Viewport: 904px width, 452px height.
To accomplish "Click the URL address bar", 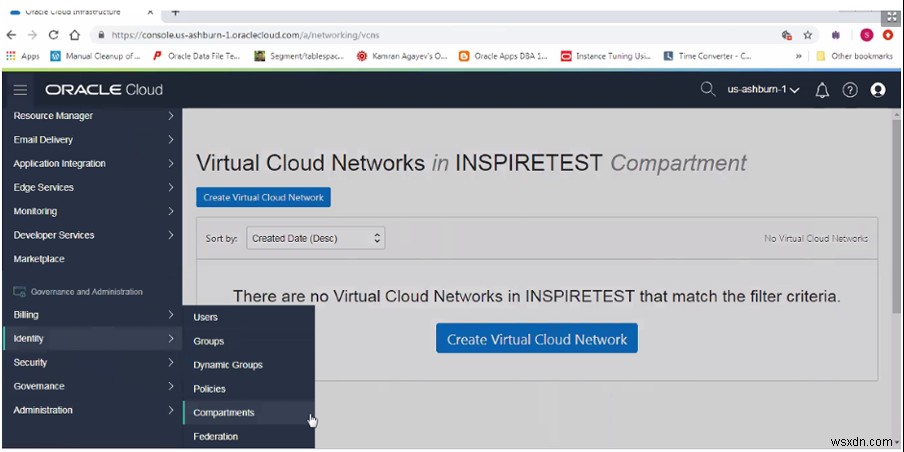I will click(x=438, y=35).
